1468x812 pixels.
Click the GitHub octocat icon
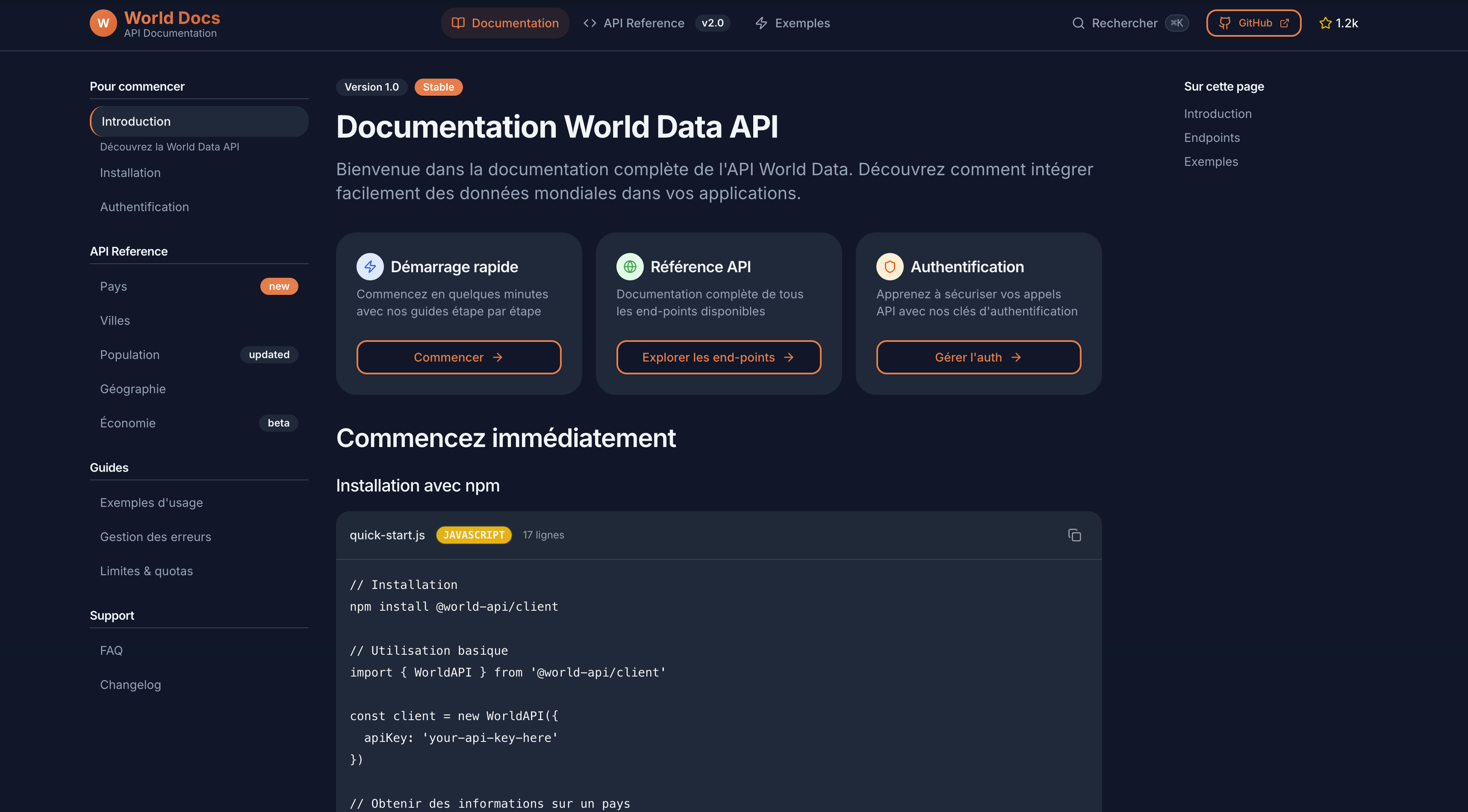[x=1224, y=24]
